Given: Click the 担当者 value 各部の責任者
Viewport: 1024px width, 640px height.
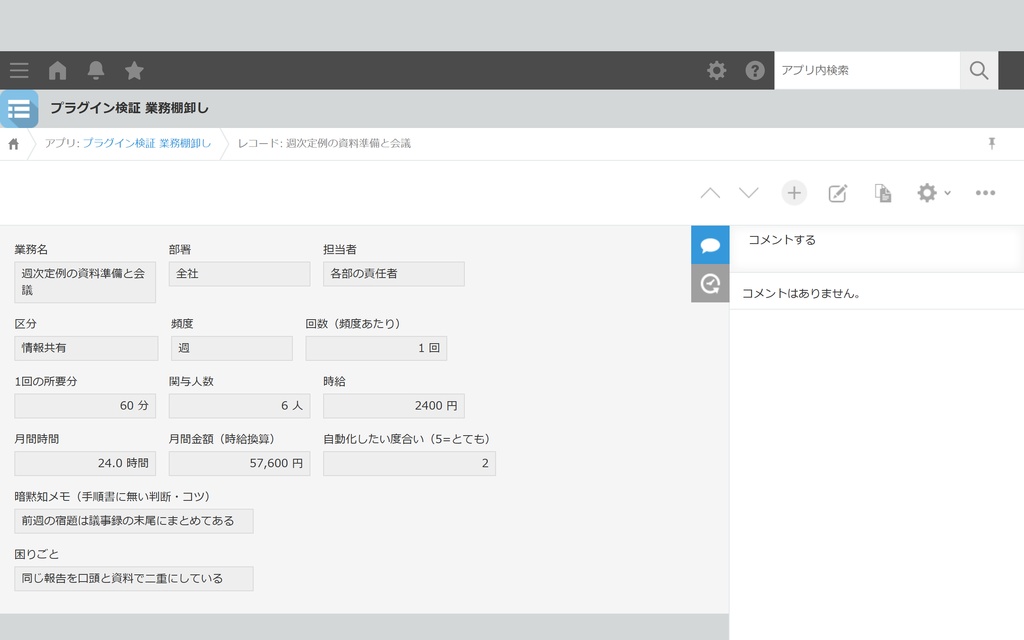Looking at the screenshot, I should 394,274.
